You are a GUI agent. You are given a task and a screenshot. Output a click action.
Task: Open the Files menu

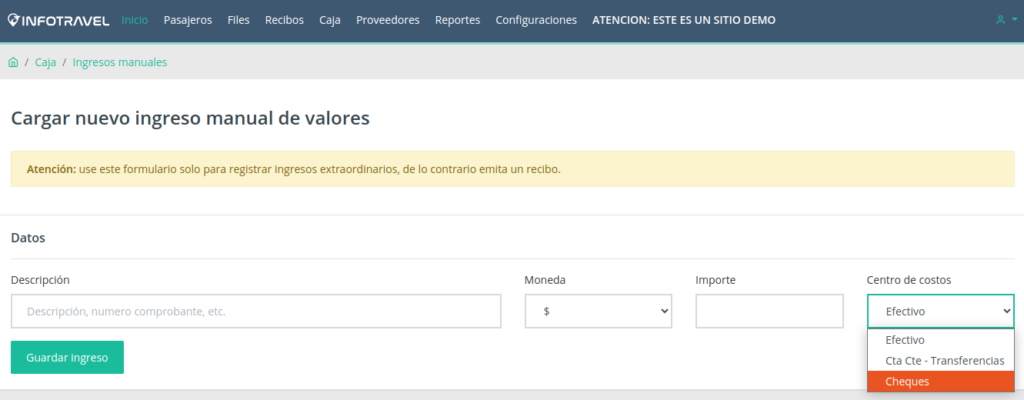tap(238, 20)
